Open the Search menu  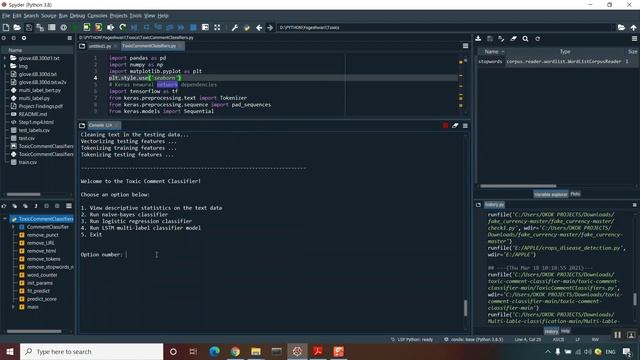[x=31, y=16]
